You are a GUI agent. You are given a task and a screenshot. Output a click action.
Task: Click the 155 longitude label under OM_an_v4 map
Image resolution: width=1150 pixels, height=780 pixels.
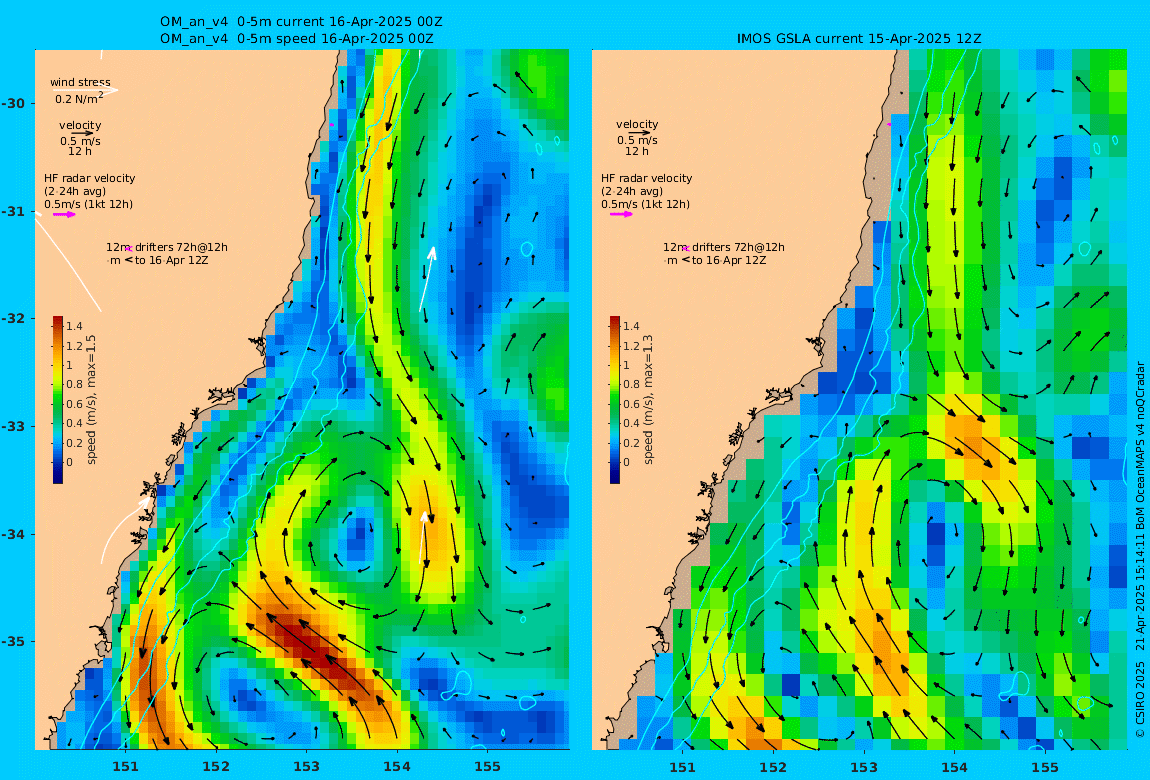click(x=487, y=767)
